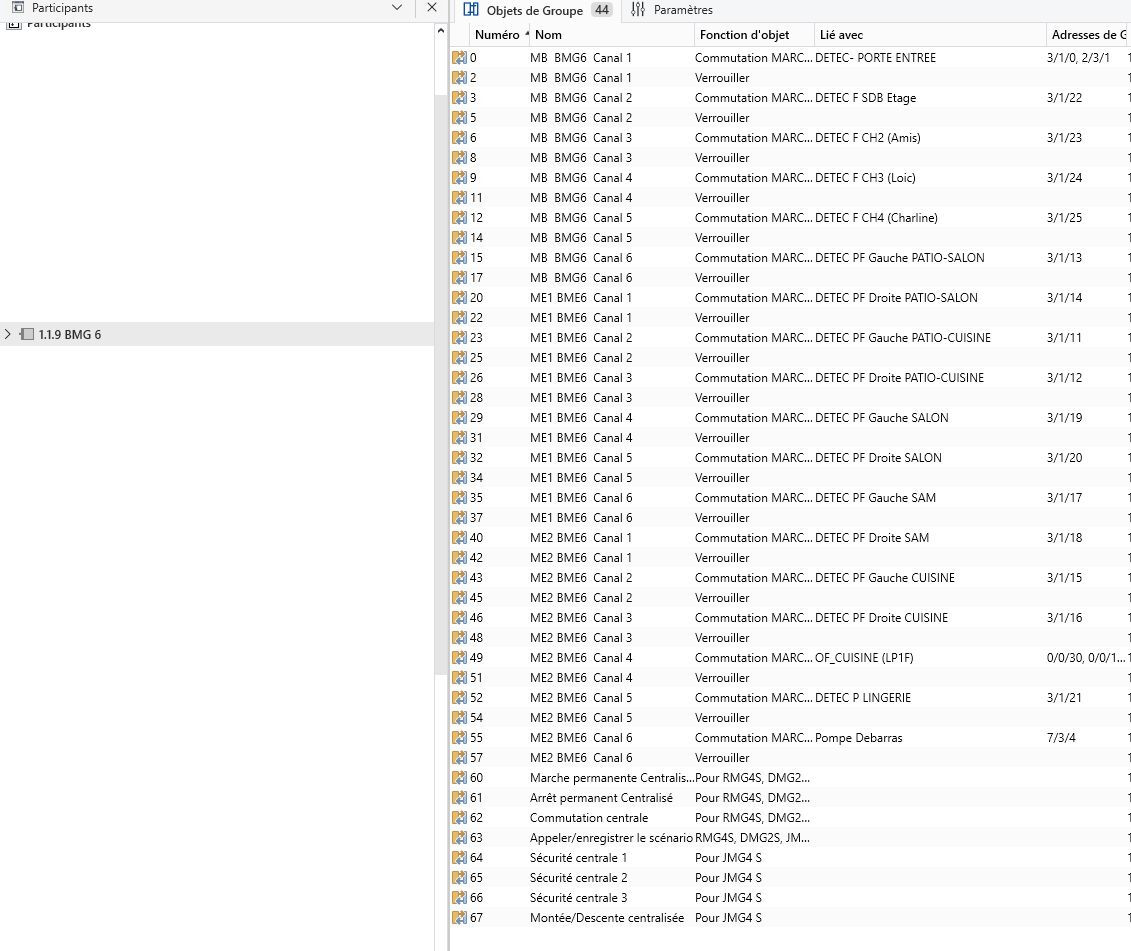Click the group object icon for object 64
This screenshot has height=951, width=1131.
pos(459,858)
